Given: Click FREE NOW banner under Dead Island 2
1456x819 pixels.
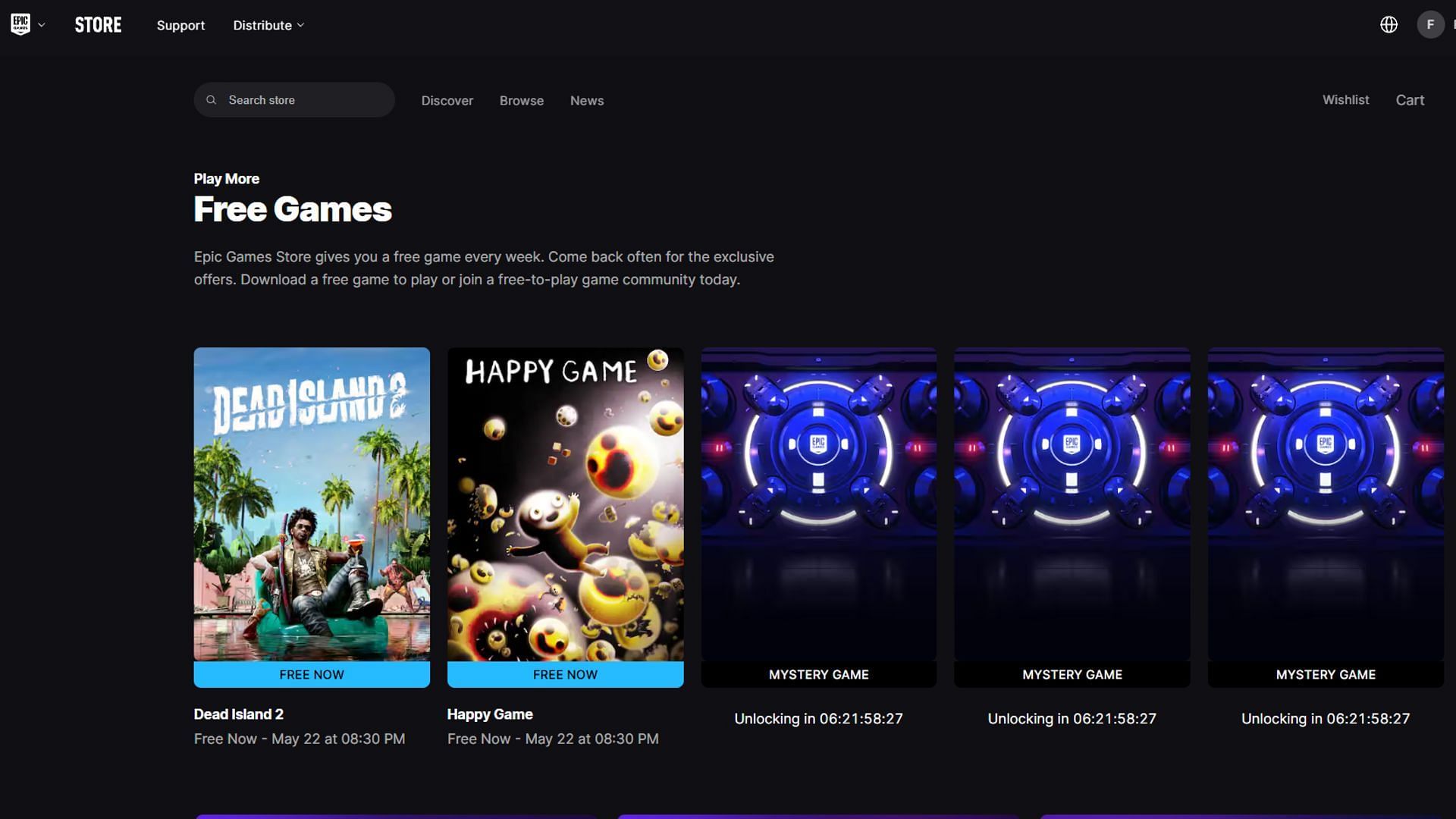Looking at the screenshot, I should (312, 674).
